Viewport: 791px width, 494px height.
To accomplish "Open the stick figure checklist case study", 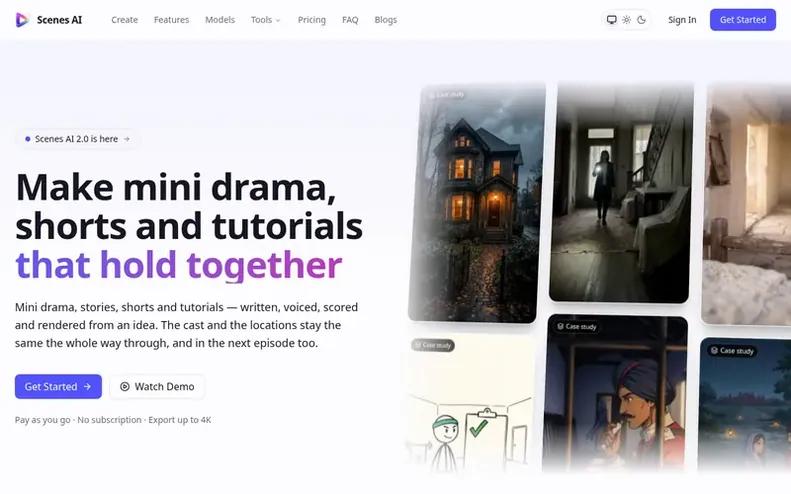I will coord(469,404).
